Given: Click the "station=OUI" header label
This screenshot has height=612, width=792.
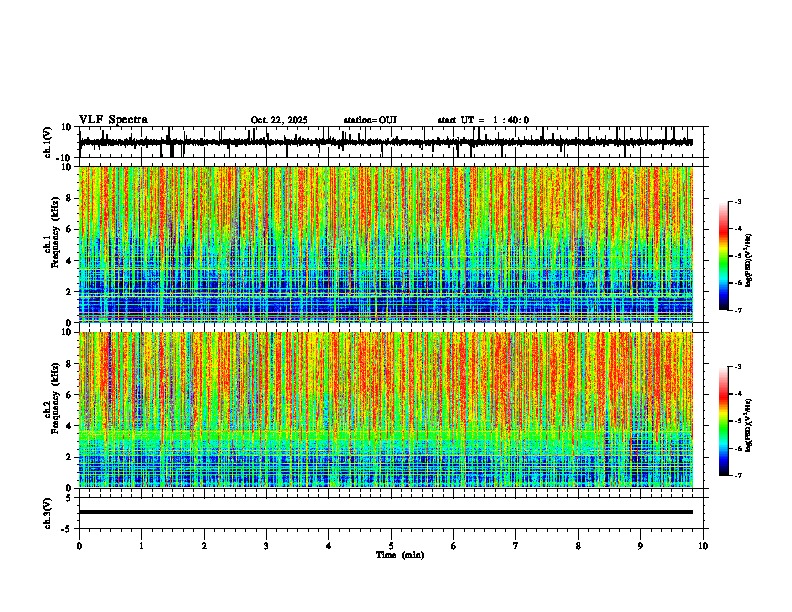Looking at the screenshot, I should (x=370, y=120).
